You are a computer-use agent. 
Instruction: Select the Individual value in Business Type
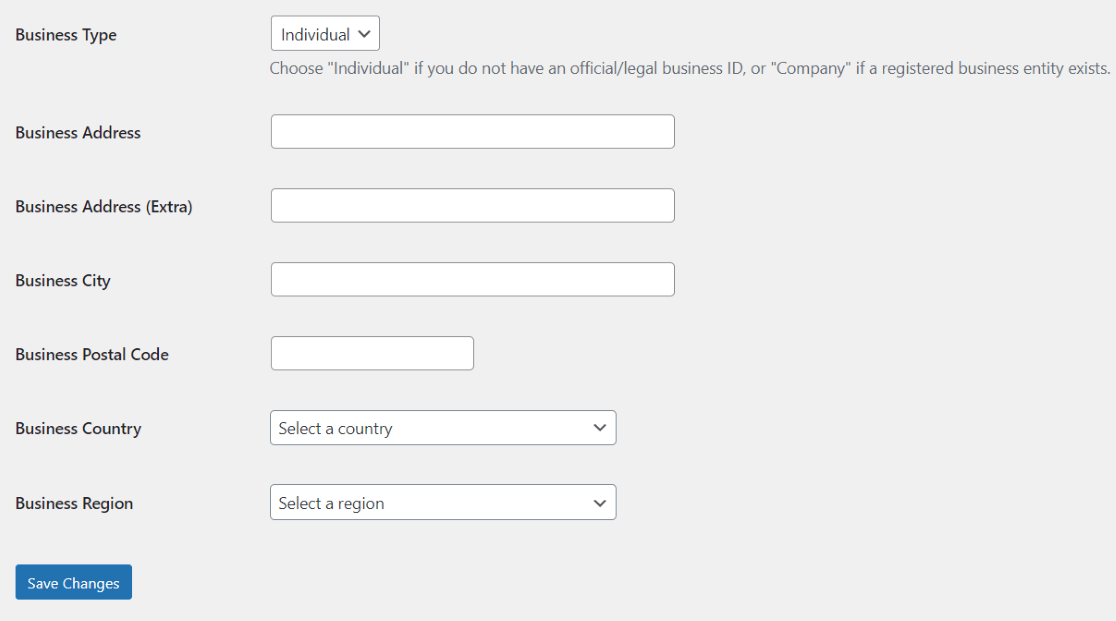click(310, 33)
